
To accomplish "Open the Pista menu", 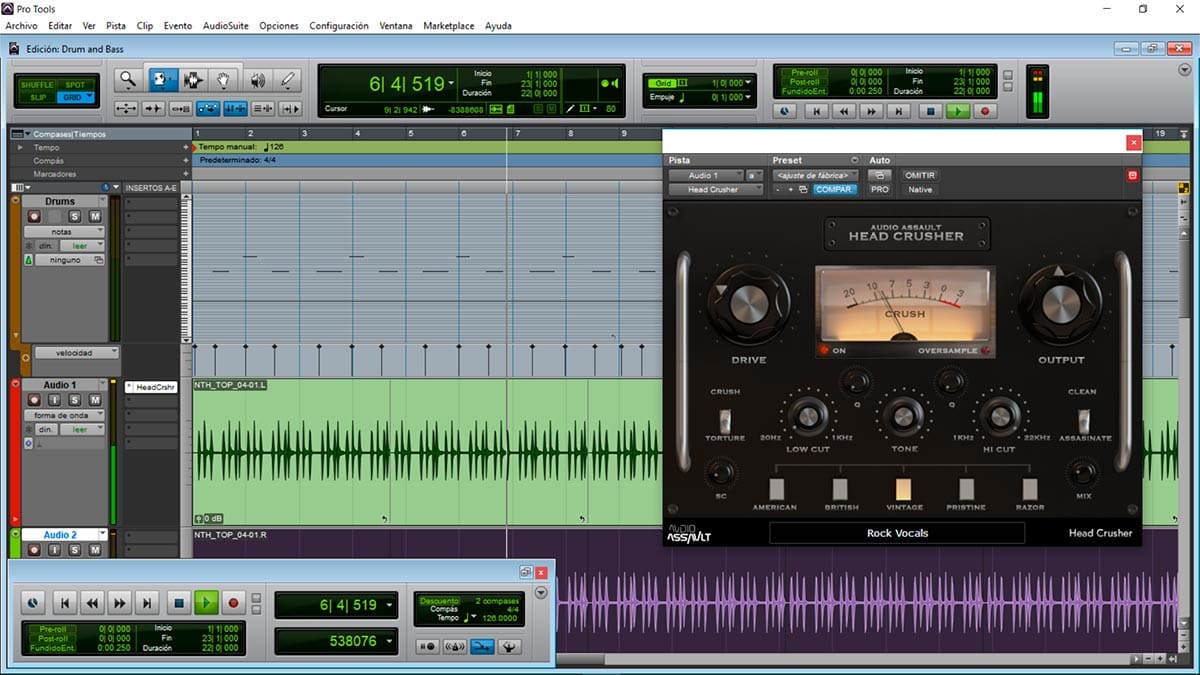I will click(x=116, y=25).
